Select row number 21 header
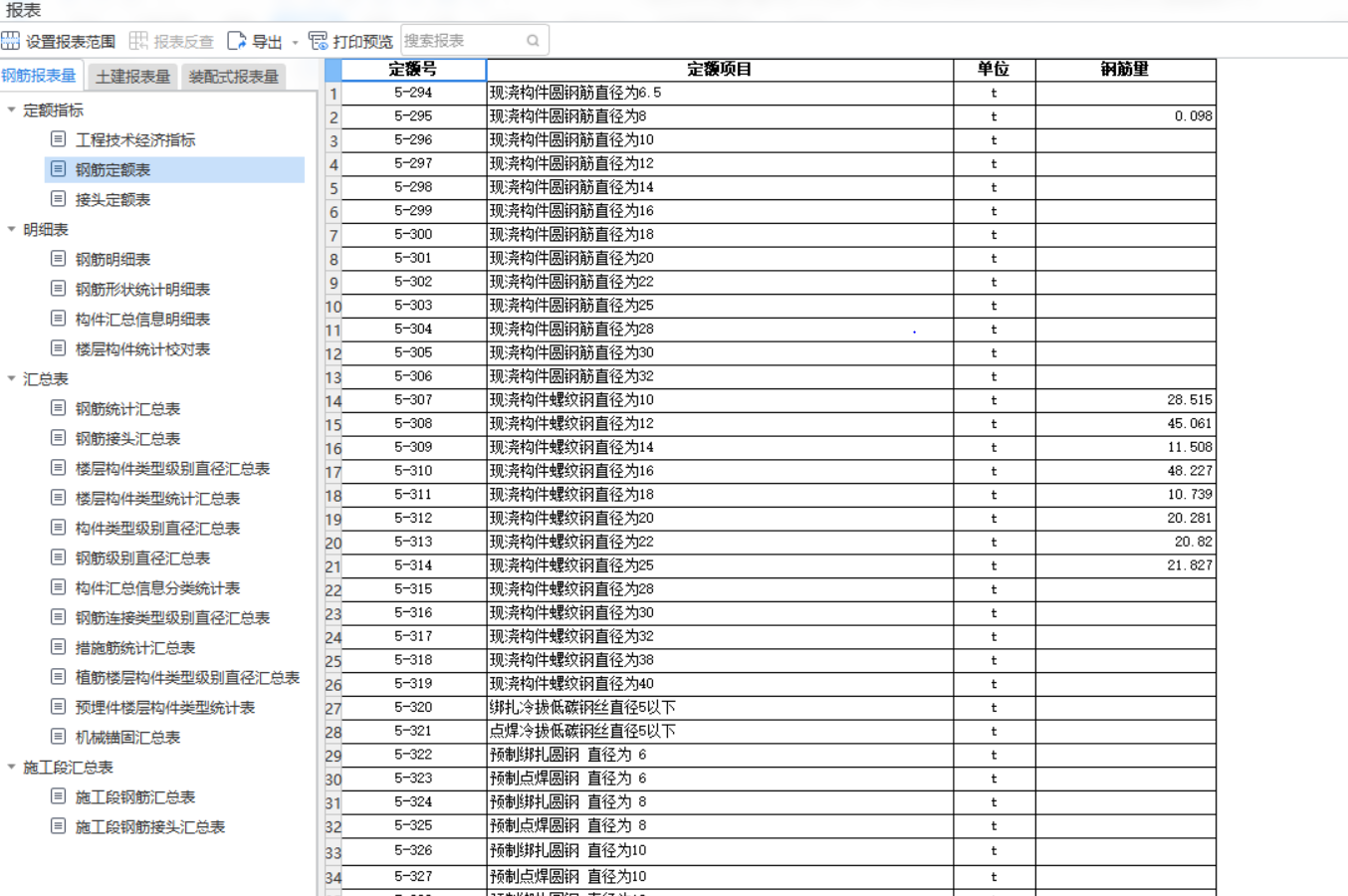The image size is (1348, 896). click(333, 566)
